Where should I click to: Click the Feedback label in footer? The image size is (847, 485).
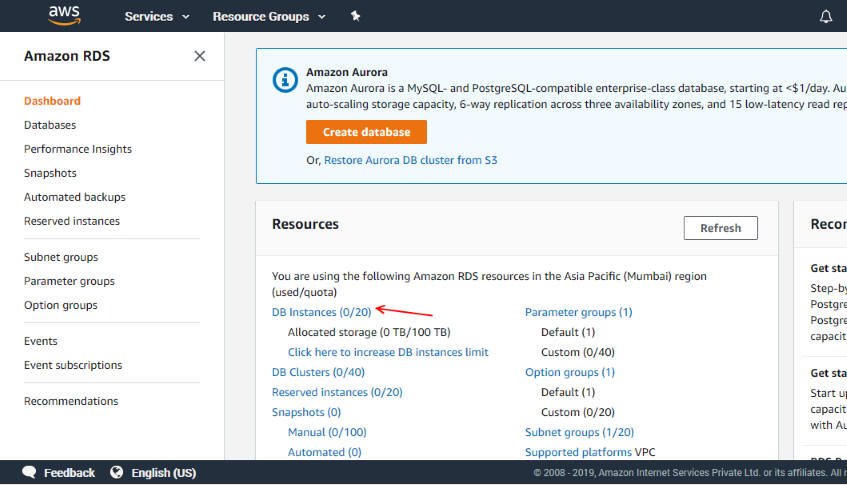pyautogui.click(x=69, y=473)
